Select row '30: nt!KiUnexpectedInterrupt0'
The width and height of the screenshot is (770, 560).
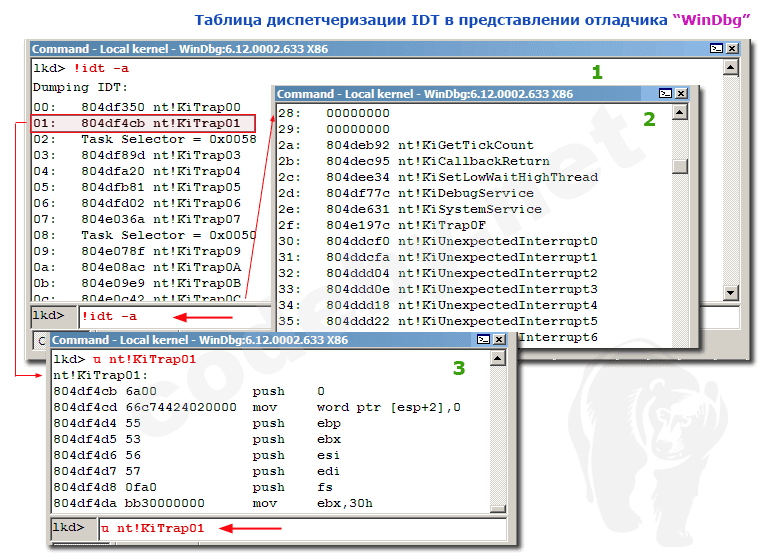tap(438, 241)
